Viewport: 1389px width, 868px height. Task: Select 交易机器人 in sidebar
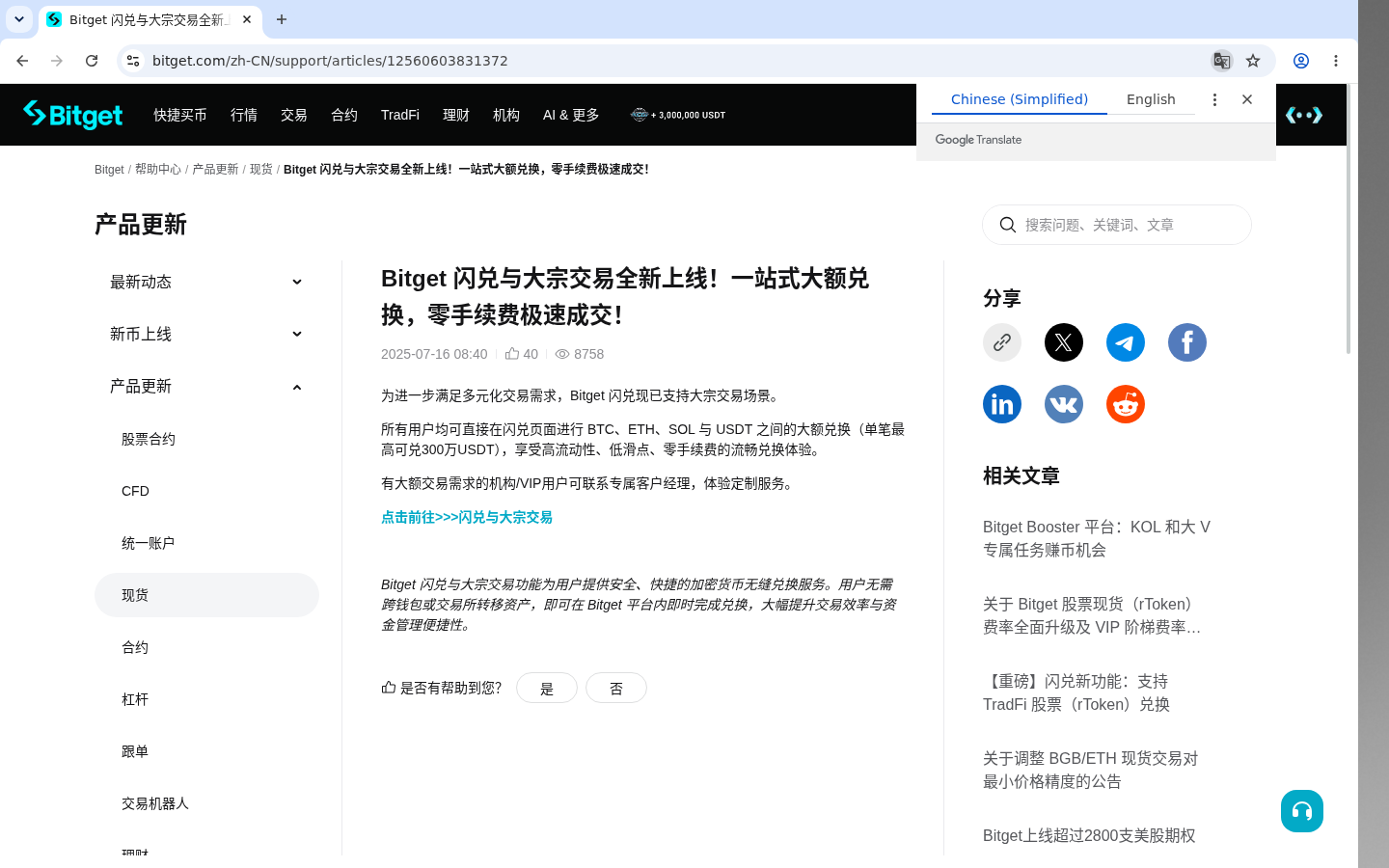(206, 803)
